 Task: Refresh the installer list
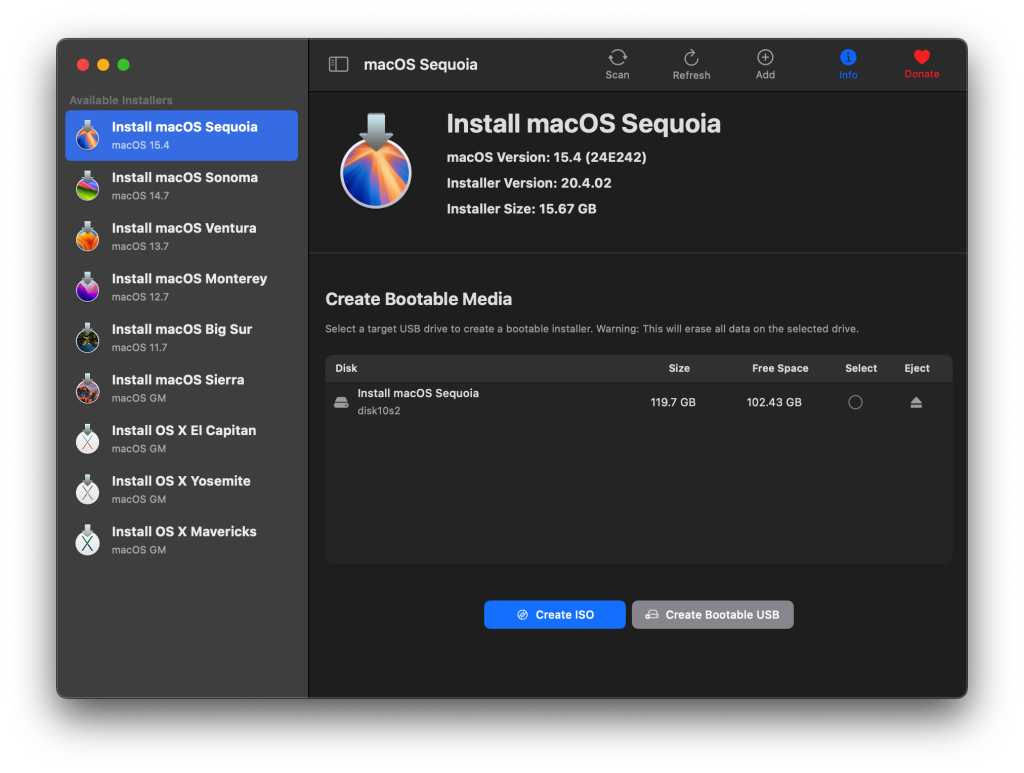point(691,64)
